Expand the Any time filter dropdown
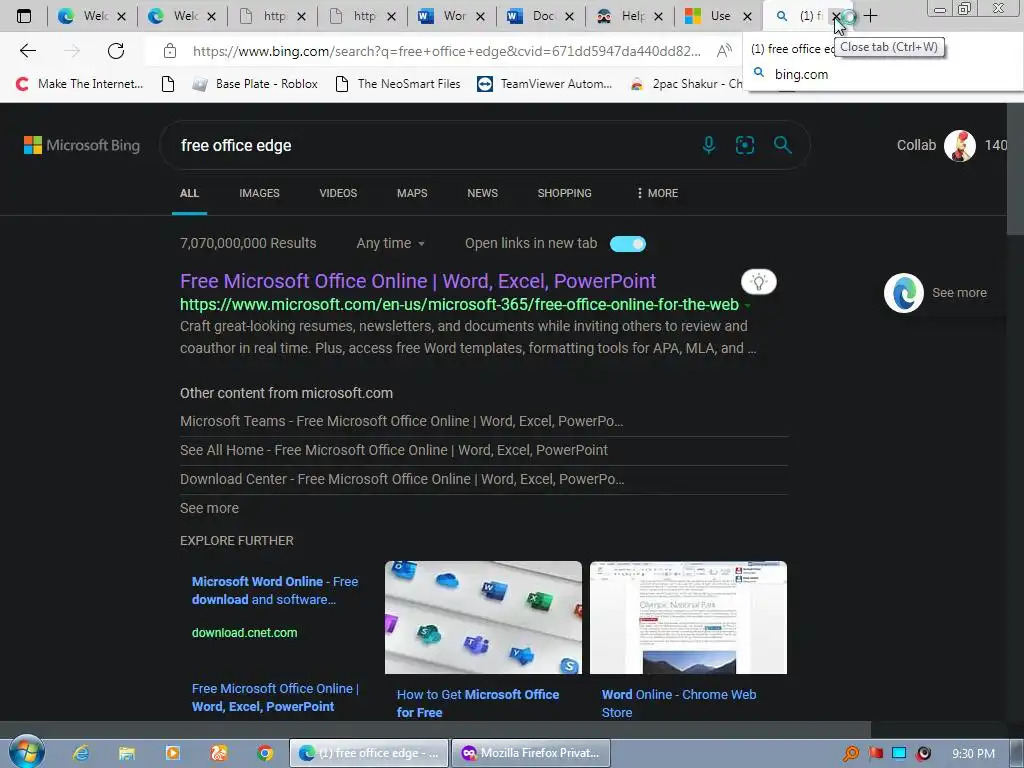 tap(391, 243)
